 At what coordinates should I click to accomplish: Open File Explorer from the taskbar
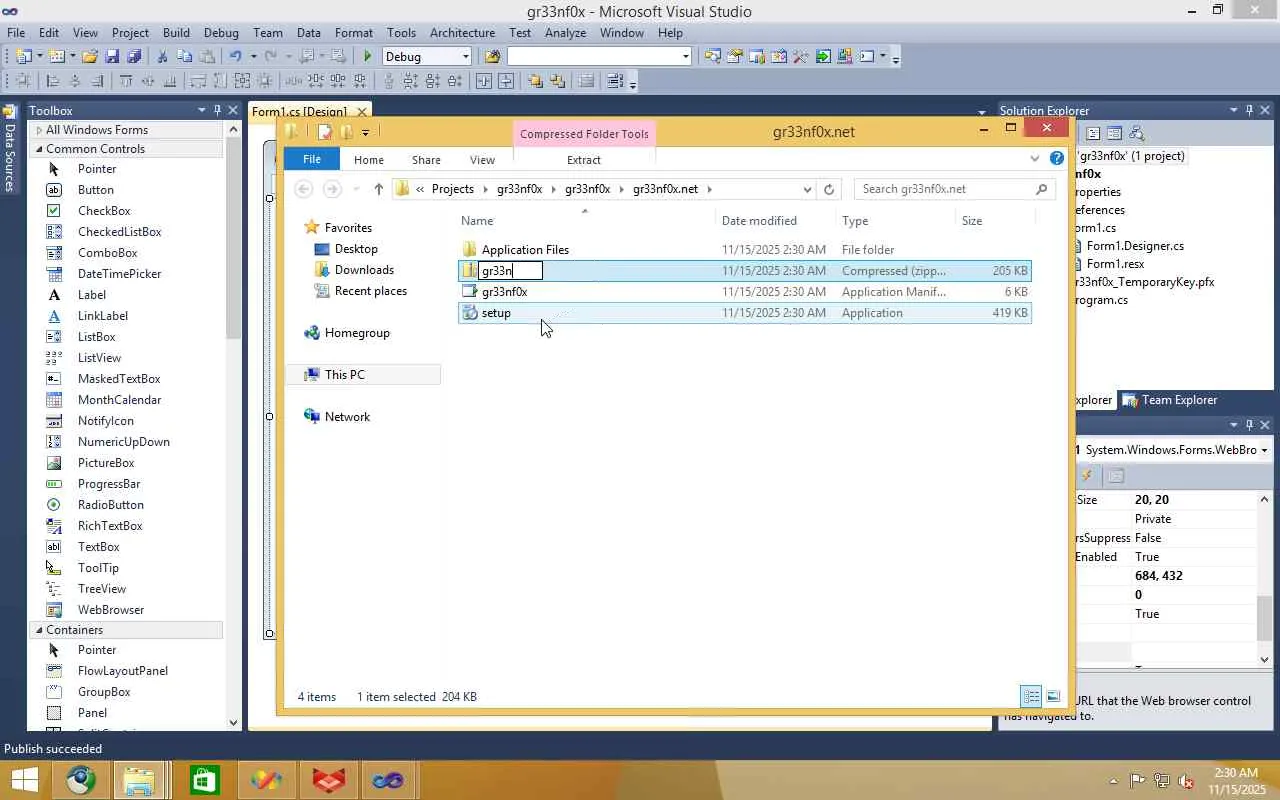pos(139,780)
